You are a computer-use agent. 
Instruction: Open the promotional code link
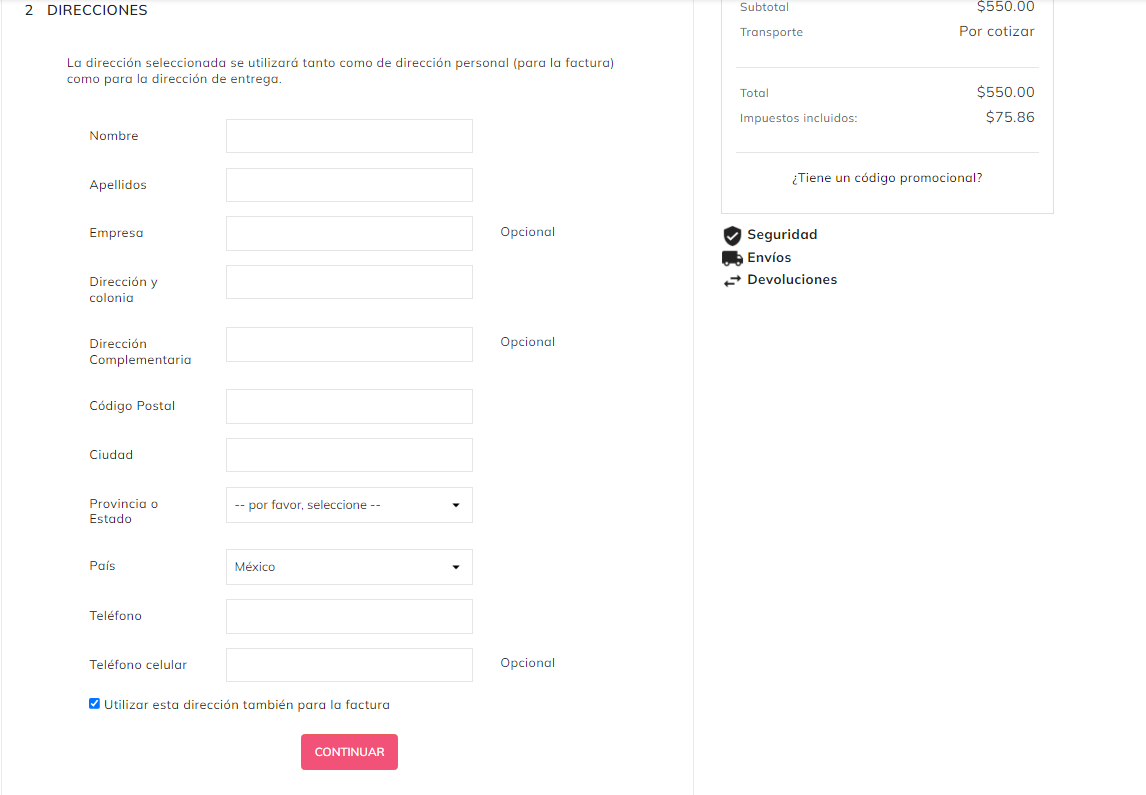[x=887, y=178]
